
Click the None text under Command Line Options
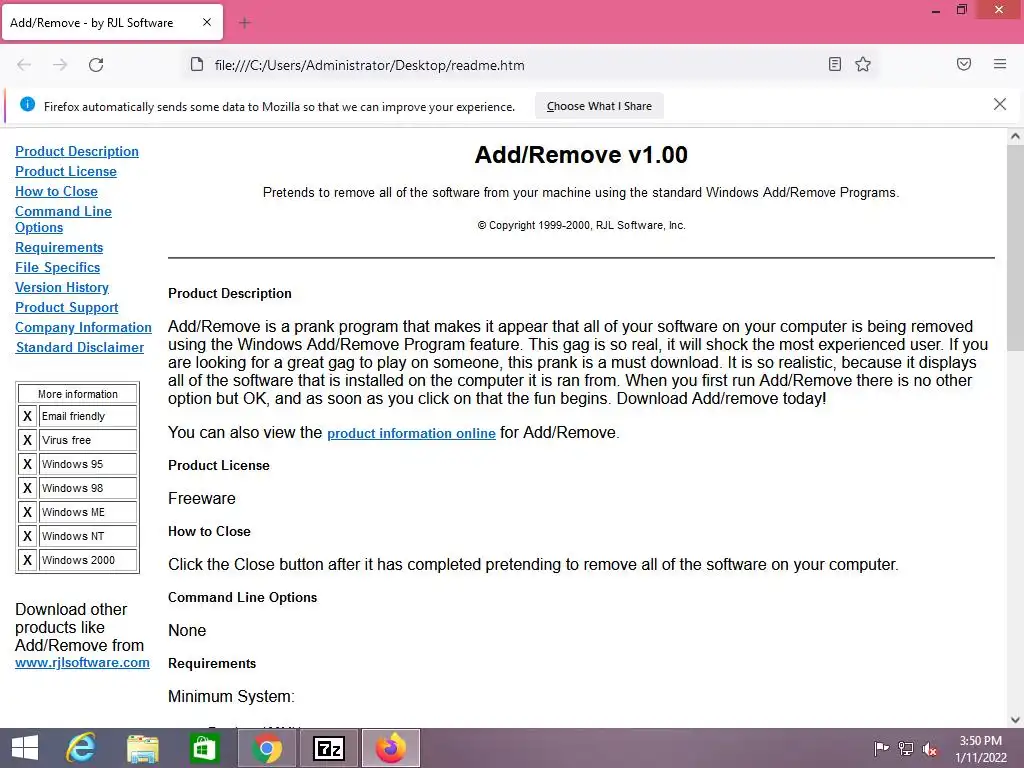click(x=187, y=630)
